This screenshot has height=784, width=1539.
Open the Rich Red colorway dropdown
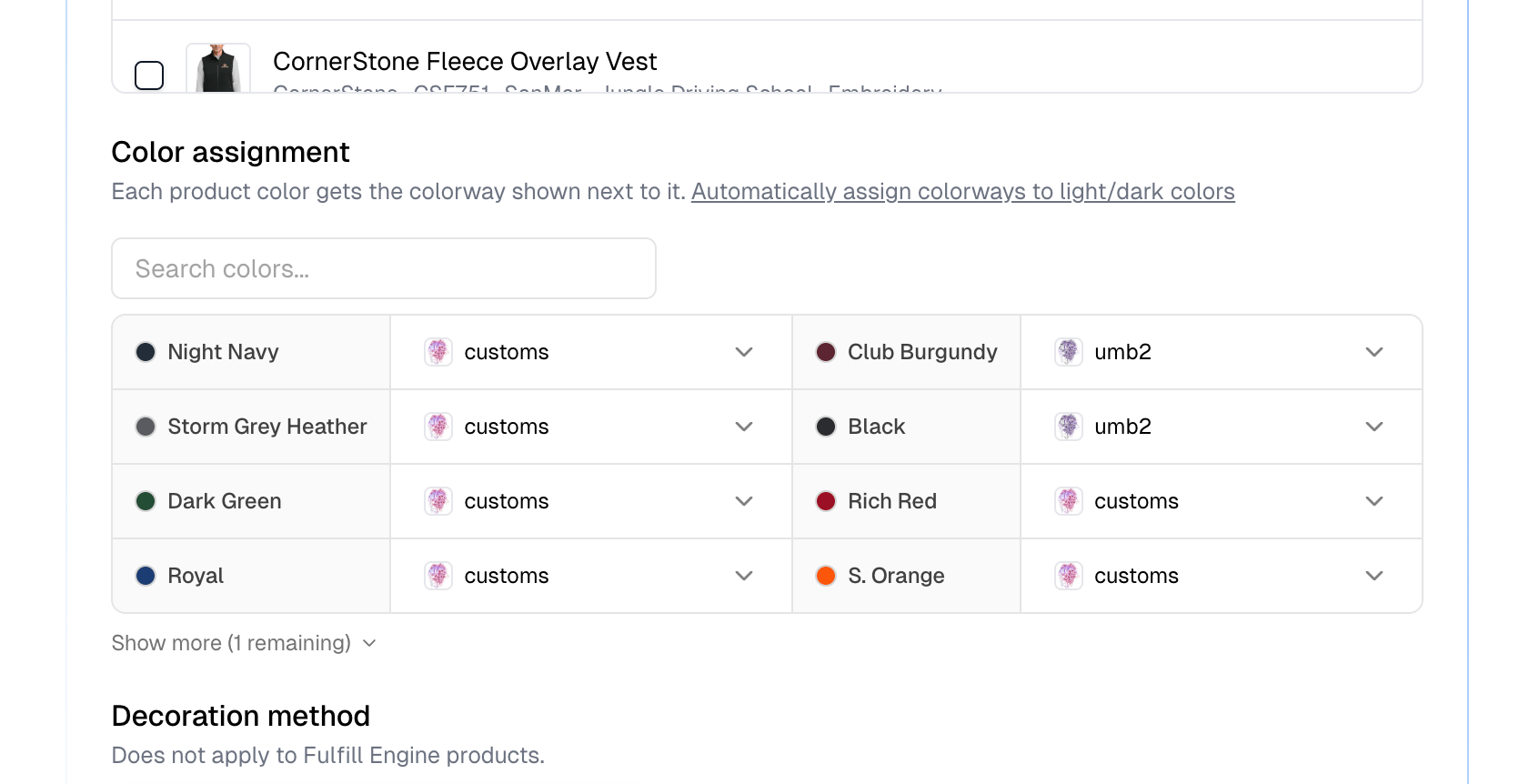1222,501
